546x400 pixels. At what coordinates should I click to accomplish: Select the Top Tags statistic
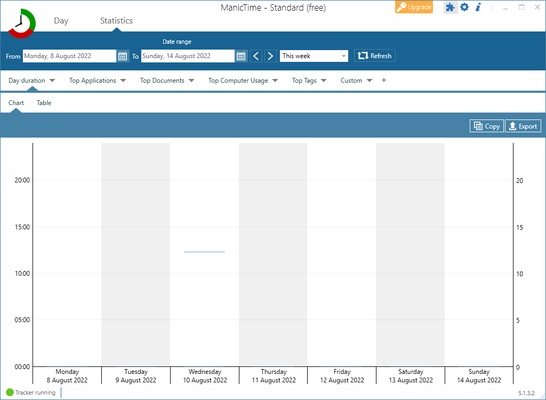click(304, 80)
